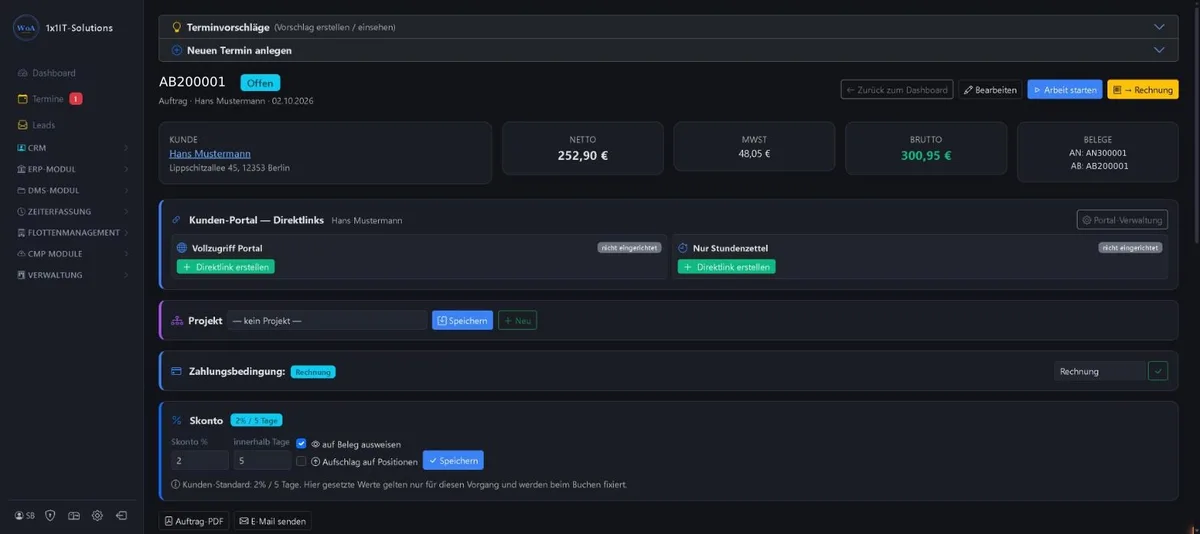Focus the innerhalb Tage input field
1200x534 pixels.
(262, 461)
